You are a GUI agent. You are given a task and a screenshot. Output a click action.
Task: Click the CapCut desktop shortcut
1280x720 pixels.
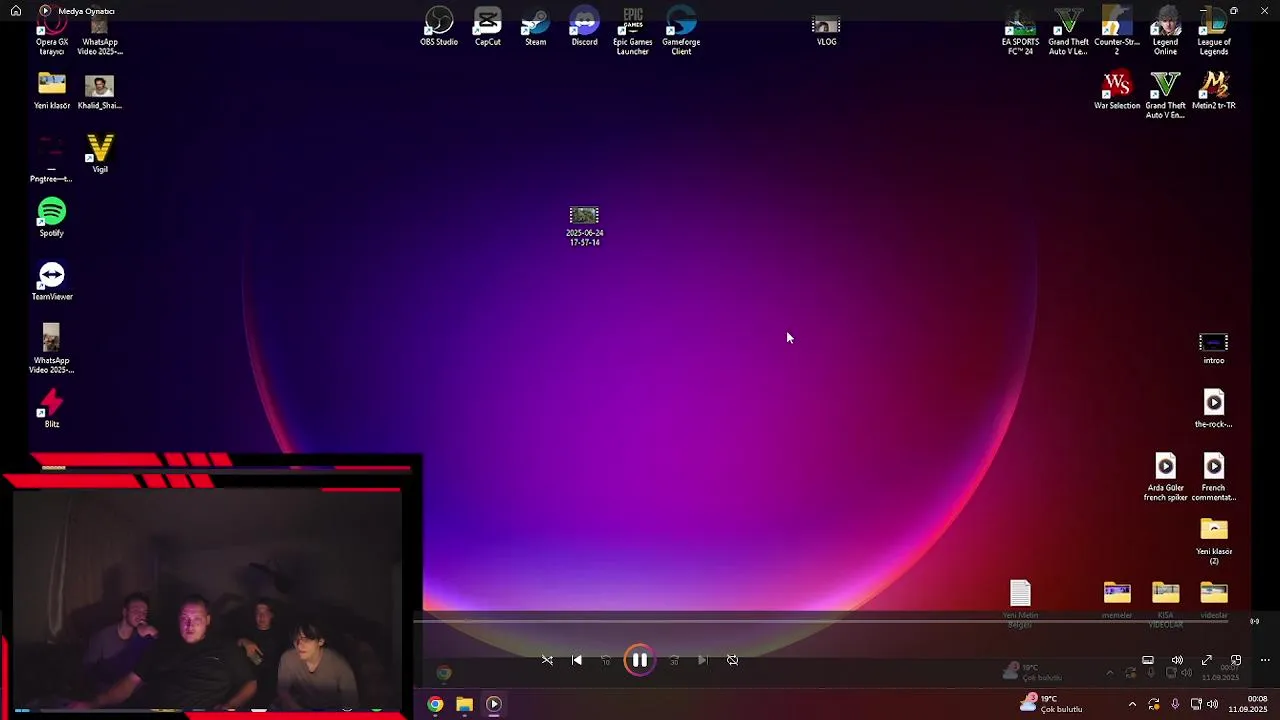coord(488,27)
